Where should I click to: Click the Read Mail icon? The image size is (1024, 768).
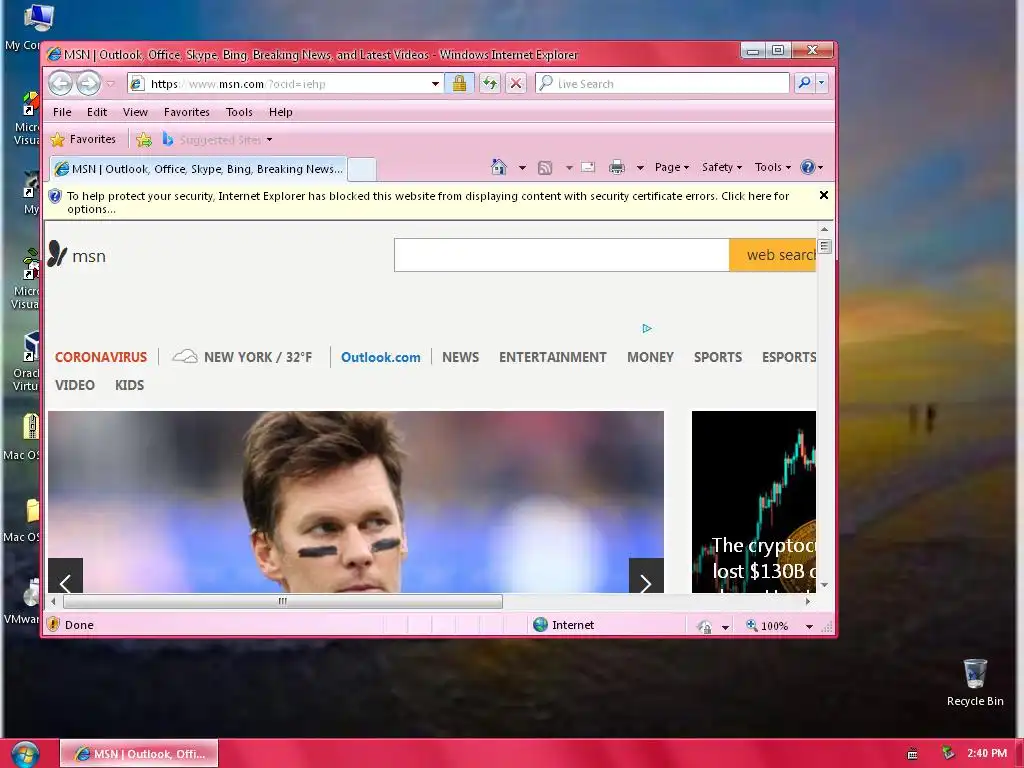pyautogui.click(x=588, y=167)
